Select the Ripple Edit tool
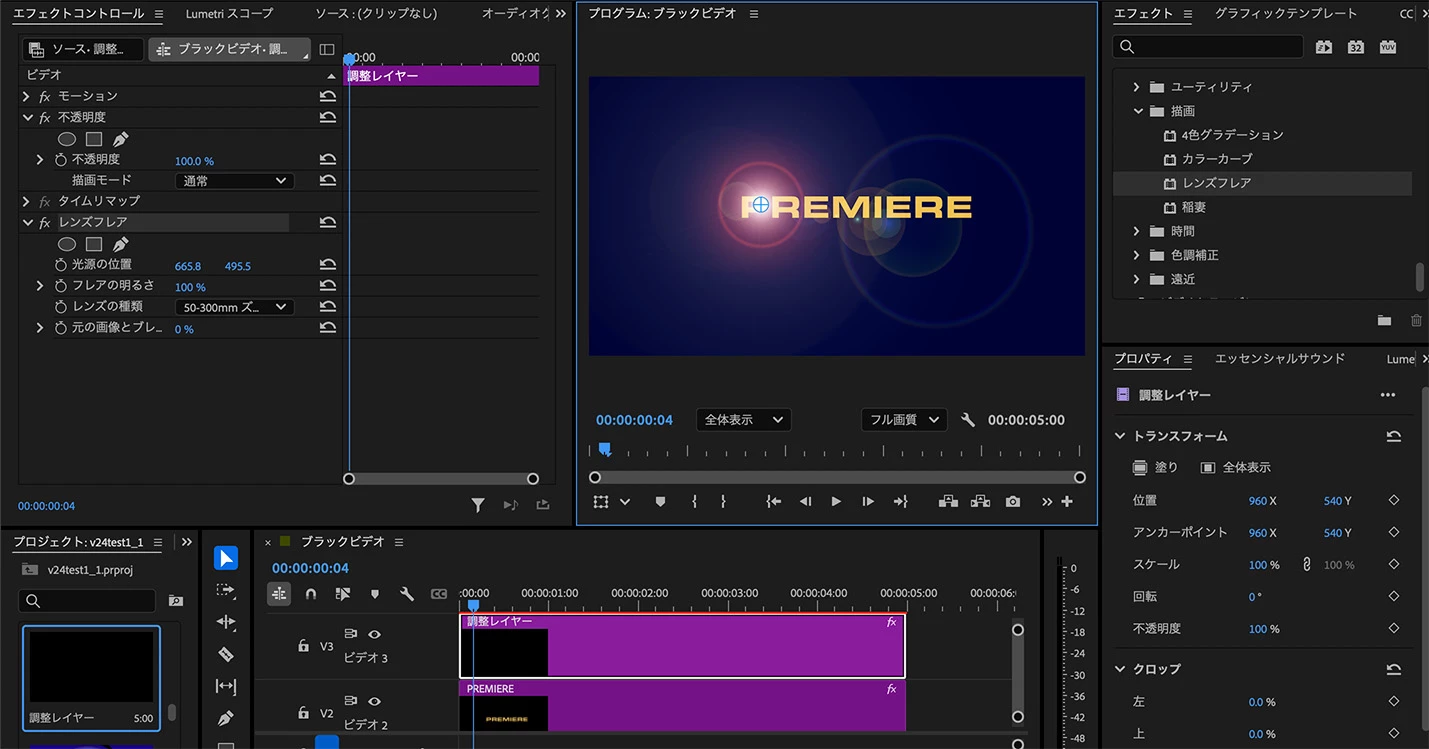Image resolution: width=1429 pixels, height=749 pixels. click(226, 622)
